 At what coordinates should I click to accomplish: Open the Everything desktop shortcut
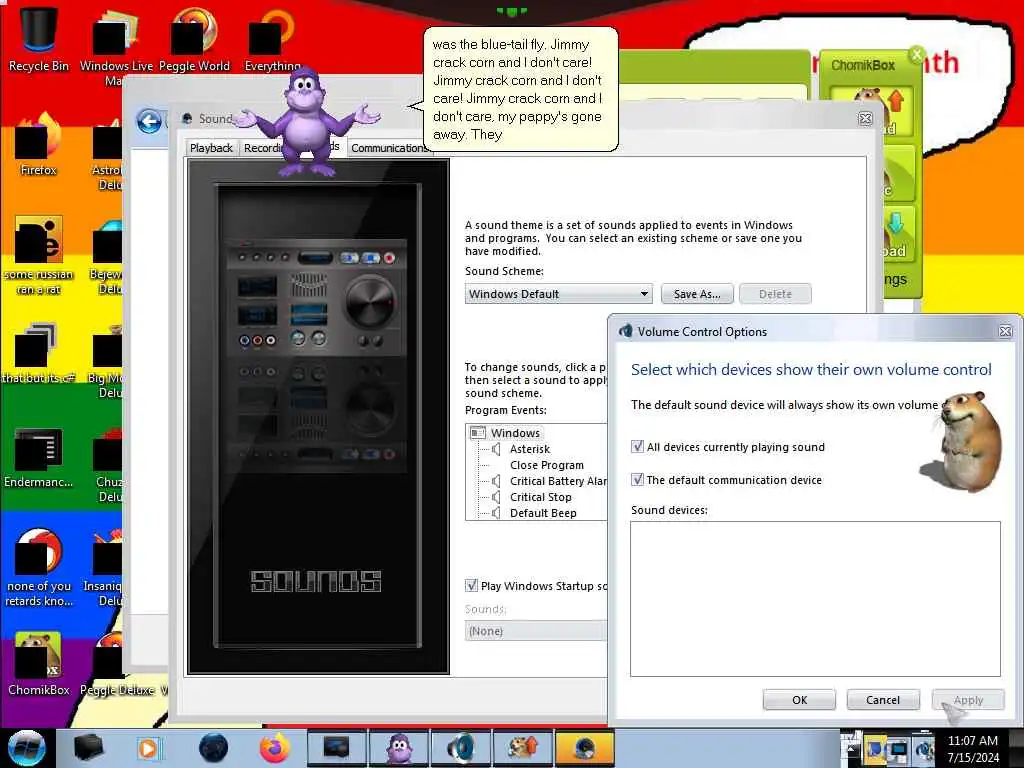coord(272,38)
